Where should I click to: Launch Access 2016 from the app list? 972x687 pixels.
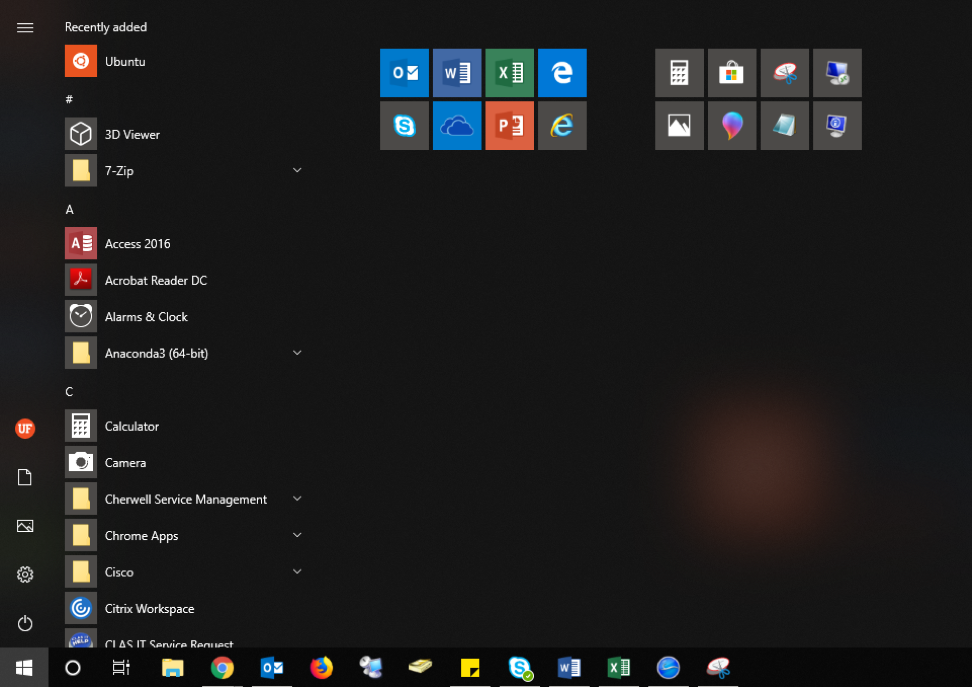186,244
